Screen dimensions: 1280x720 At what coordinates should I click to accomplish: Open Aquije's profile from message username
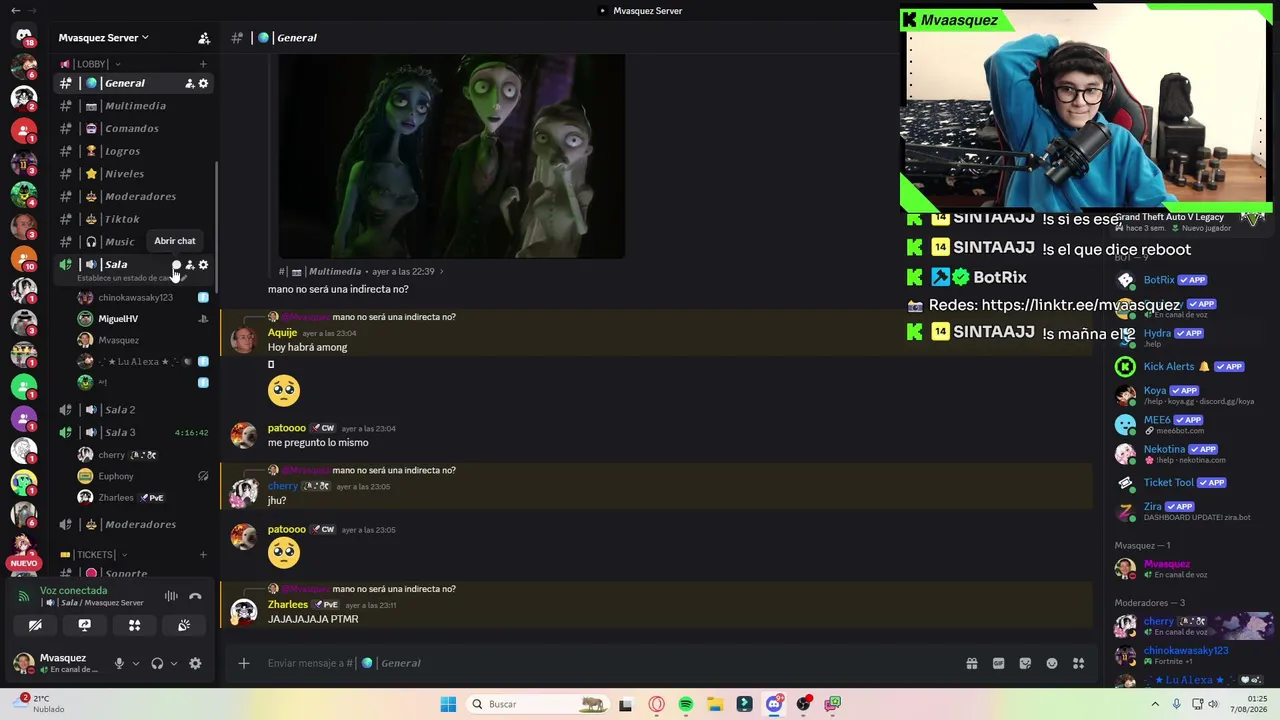[282, 333]
